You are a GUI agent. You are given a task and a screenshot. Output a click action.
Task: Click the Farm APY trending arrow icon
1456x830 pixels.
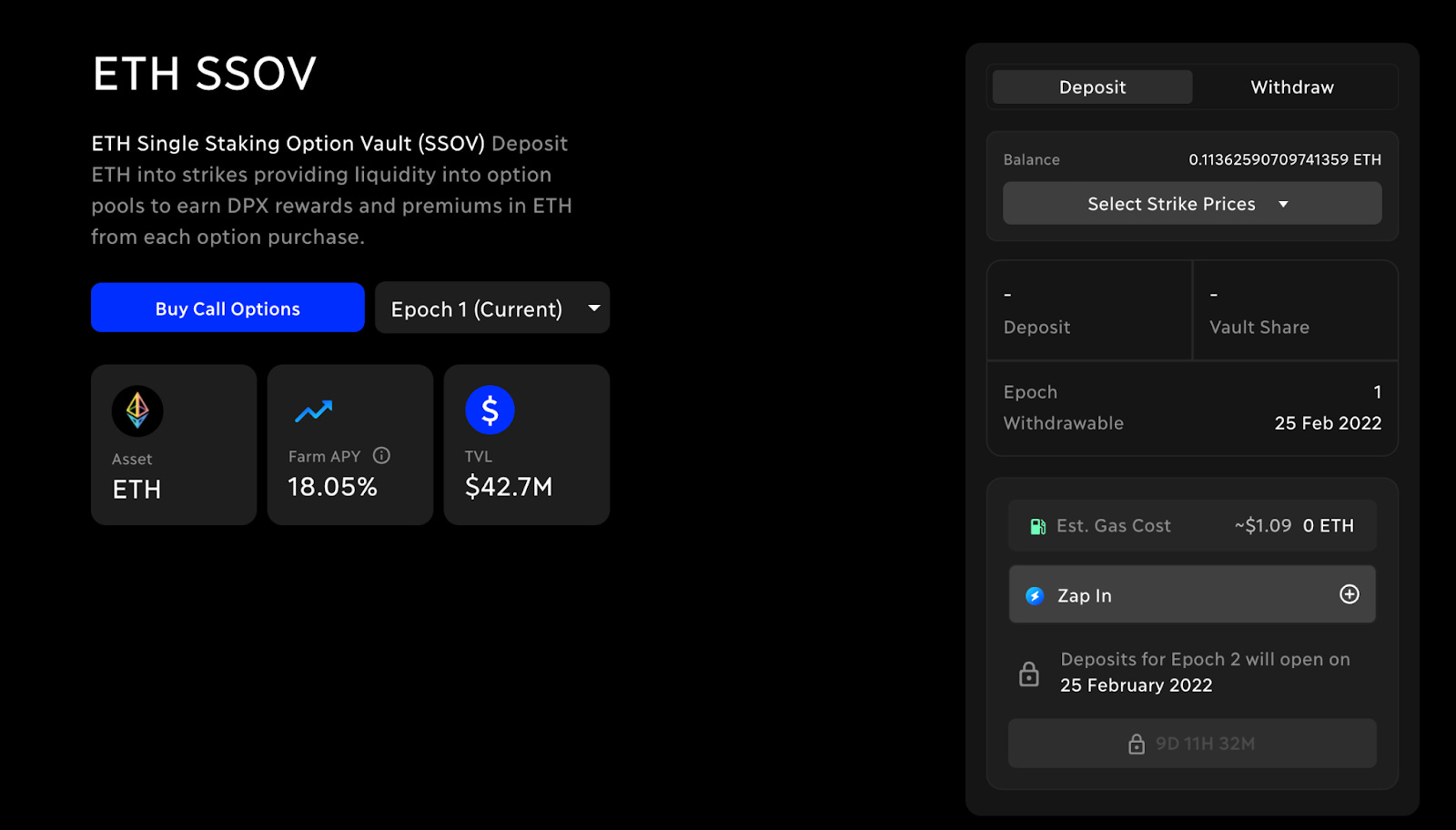pos(313,411)
